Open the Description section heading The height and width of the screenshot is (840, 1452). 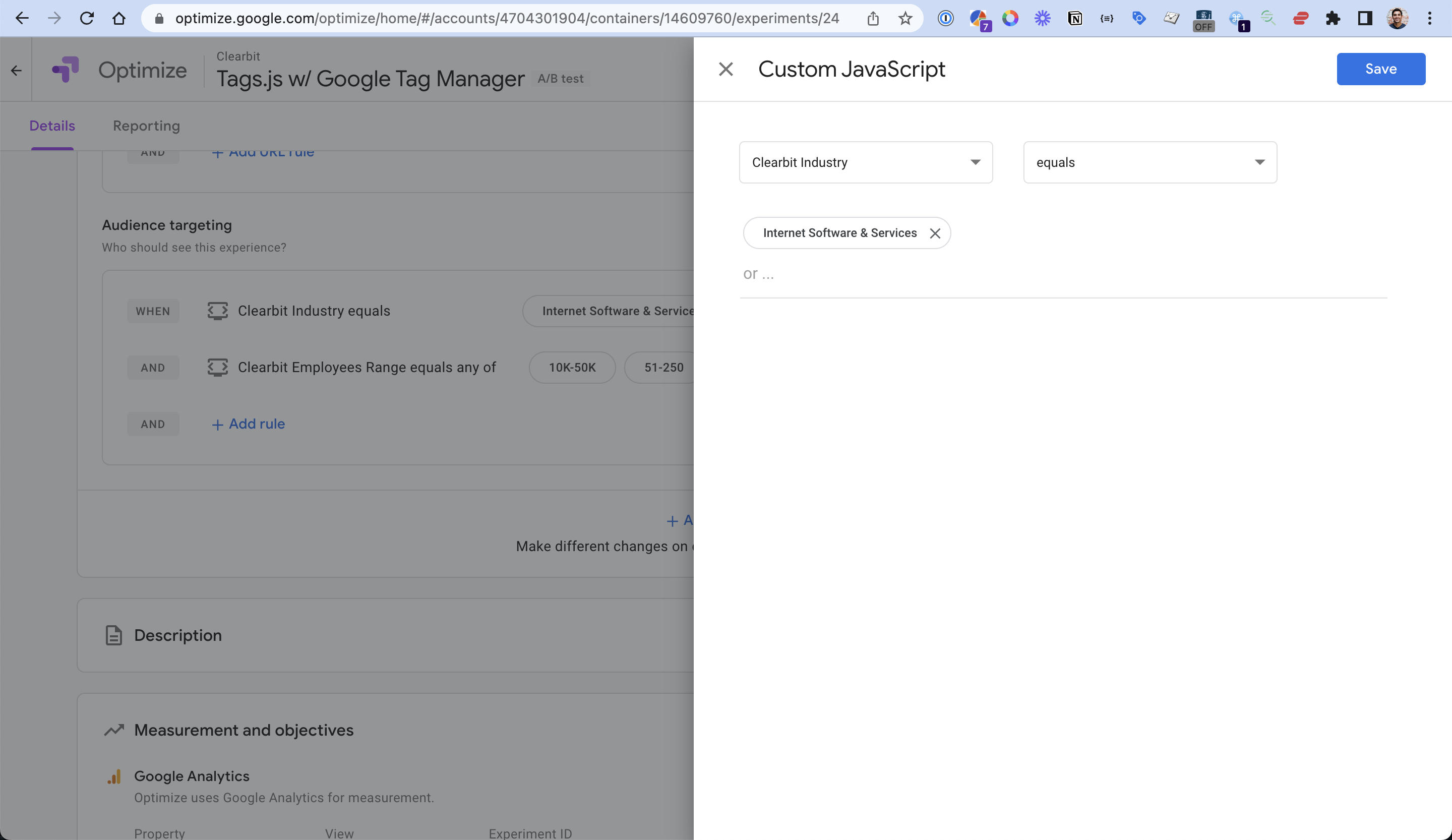178,635
